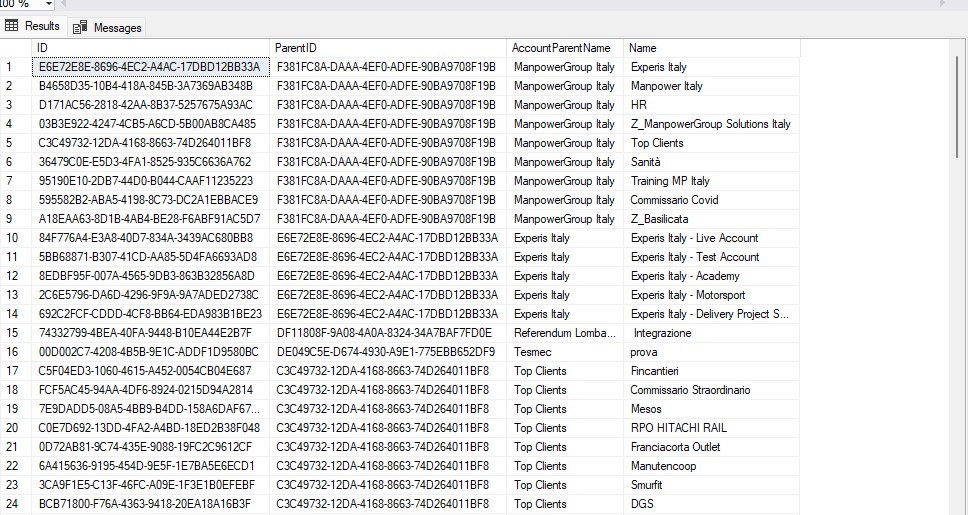Click Name cell Manpower Italy
This screenshot has width=968, height=515.
[712, 86]
